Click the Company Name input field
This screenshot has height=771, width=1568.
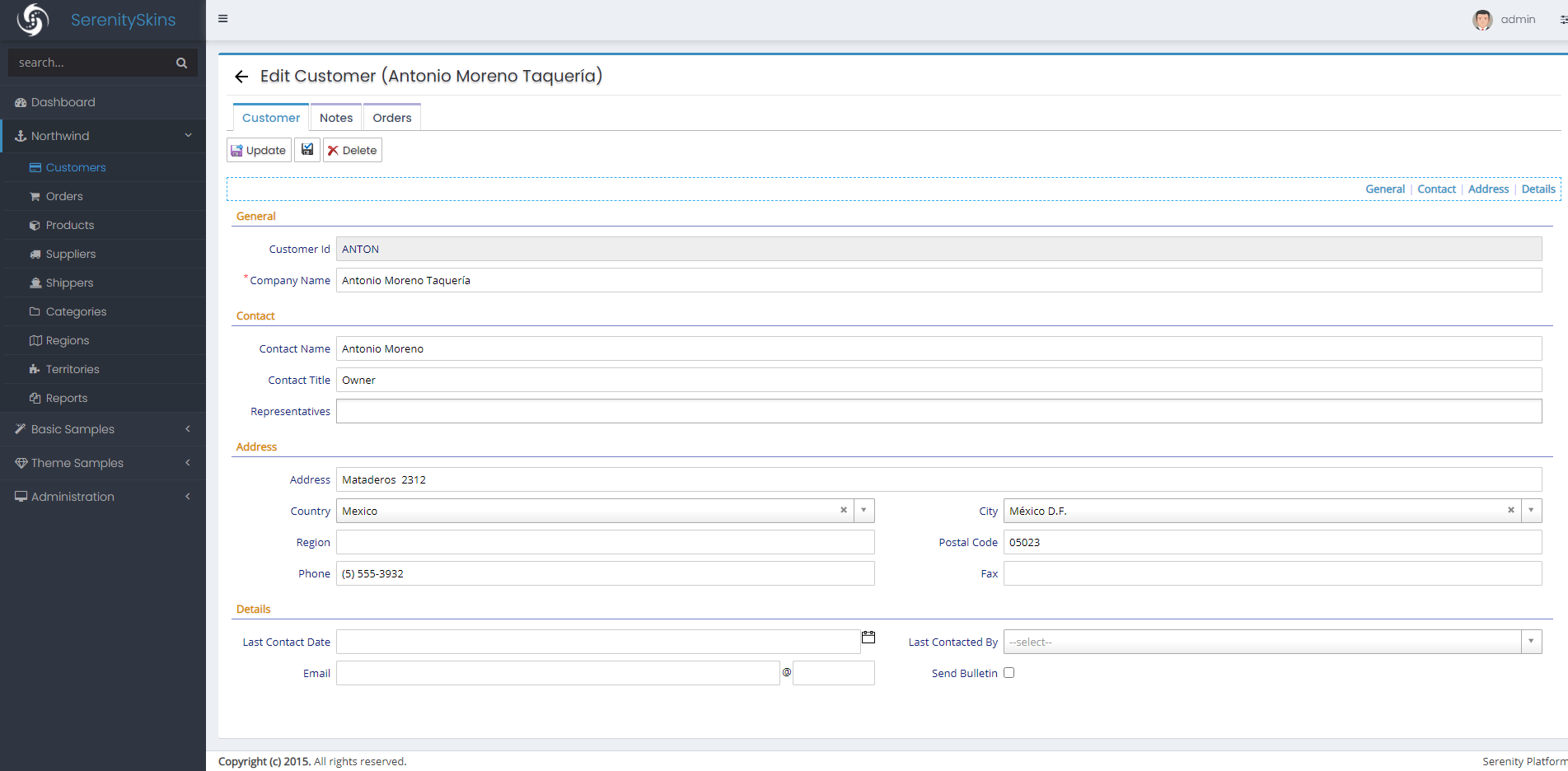938,280
